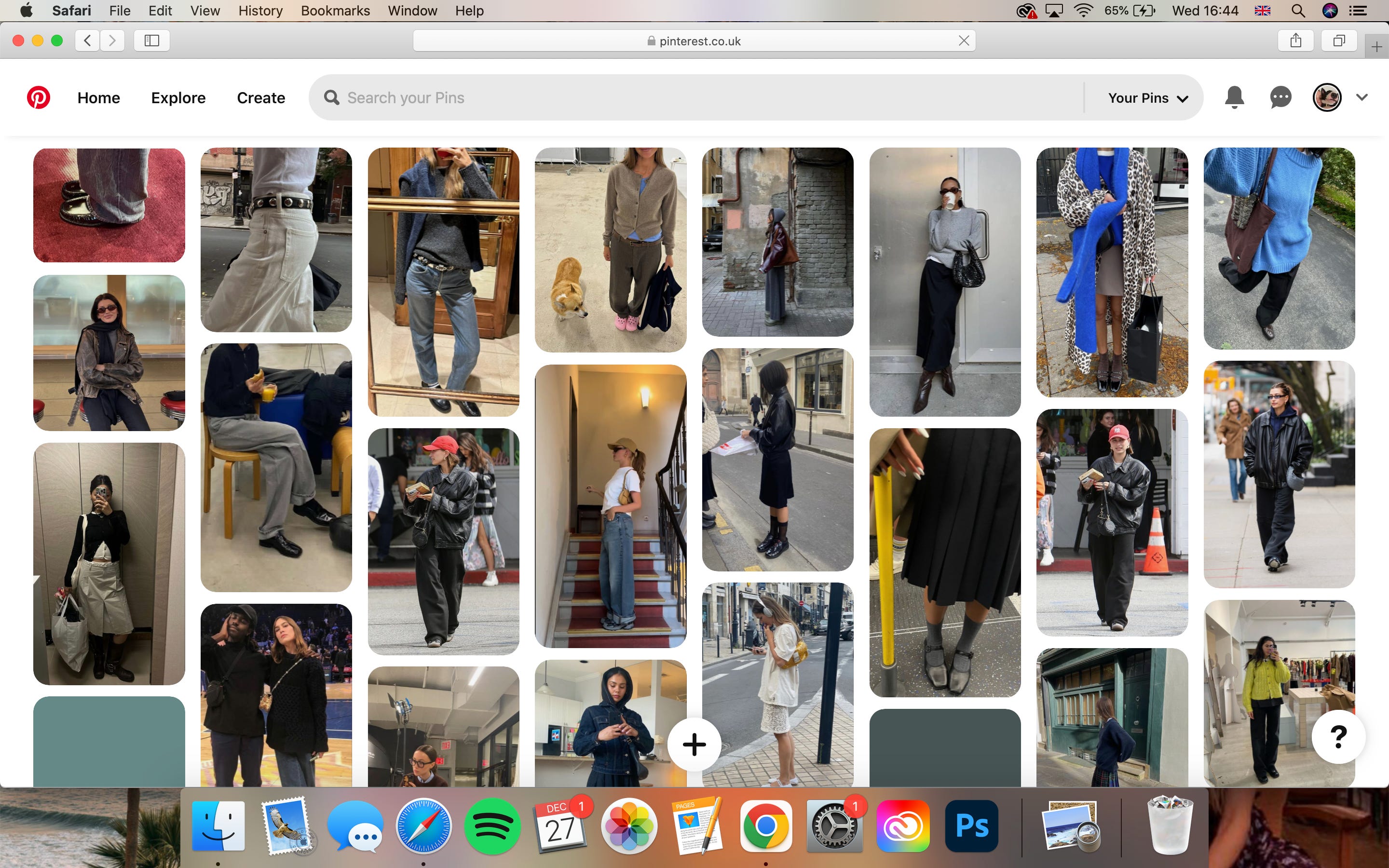This screenshot has width=1389, height=868.
Task: Open the Trash in the Dock
Action: (1170, 826)
